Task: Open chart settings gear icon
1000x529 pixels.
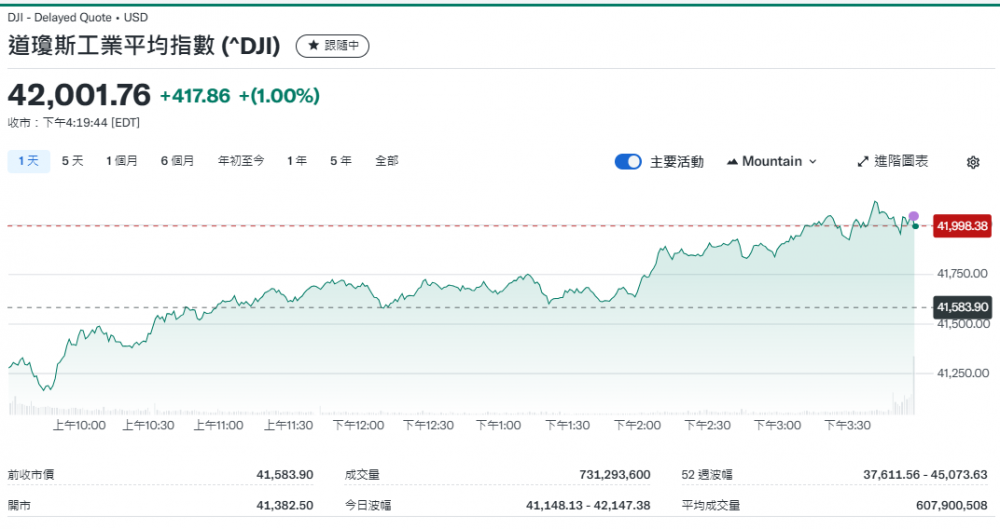Action: [972, 162]
